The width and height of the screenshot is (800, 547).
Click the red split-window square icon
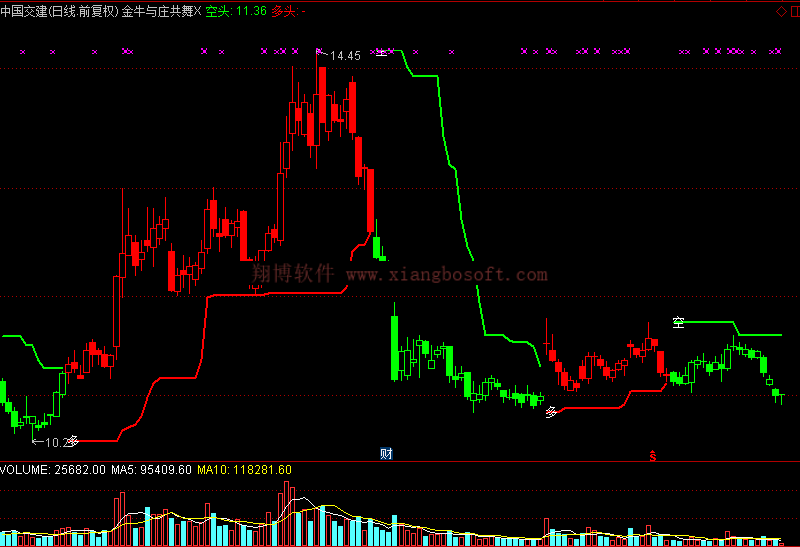(x=795, y=11)
